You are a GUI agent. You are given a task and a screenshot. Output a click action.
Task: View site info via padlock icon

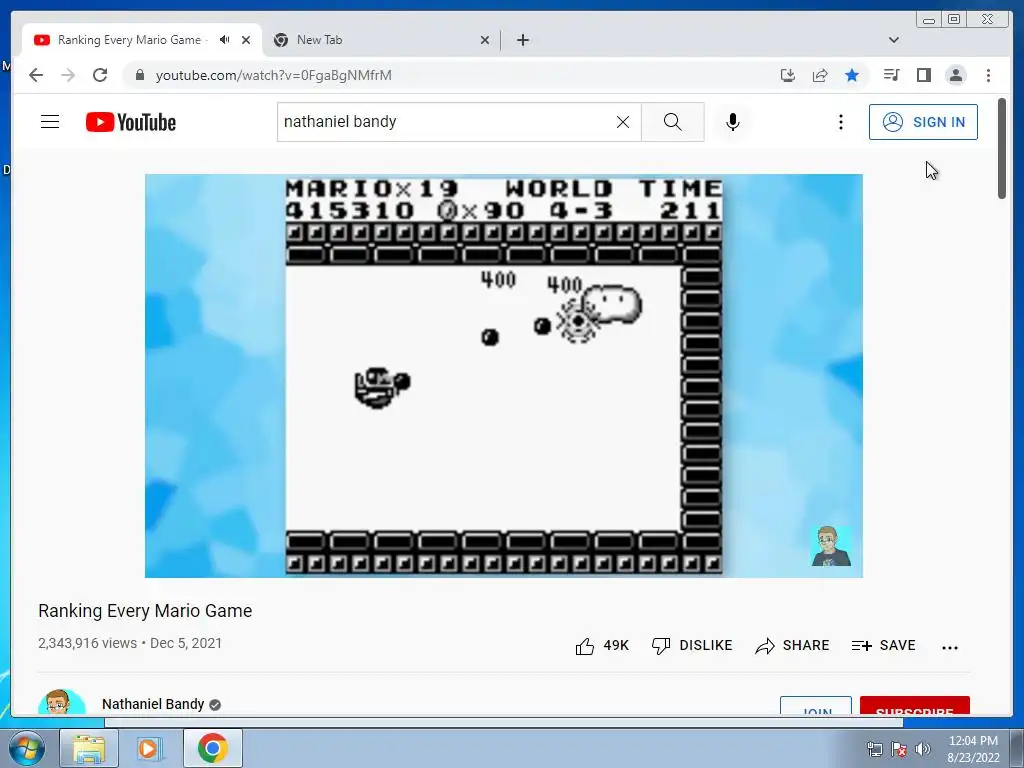[x=139, y=75]
